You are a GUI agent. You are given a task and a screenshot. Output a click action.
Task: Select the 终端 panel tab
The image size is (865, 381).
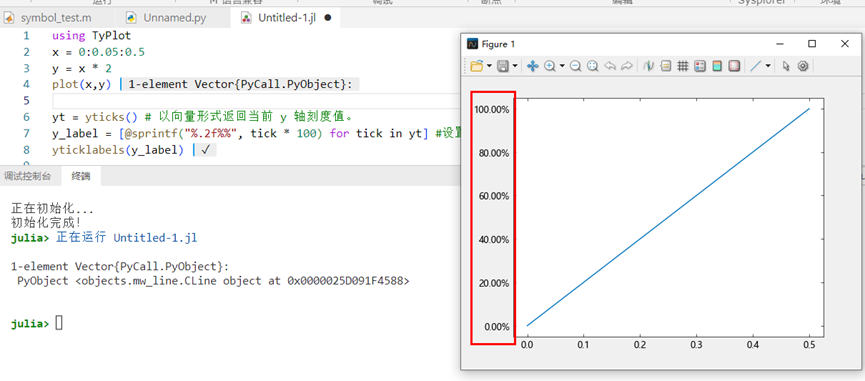tap(81, 176)
